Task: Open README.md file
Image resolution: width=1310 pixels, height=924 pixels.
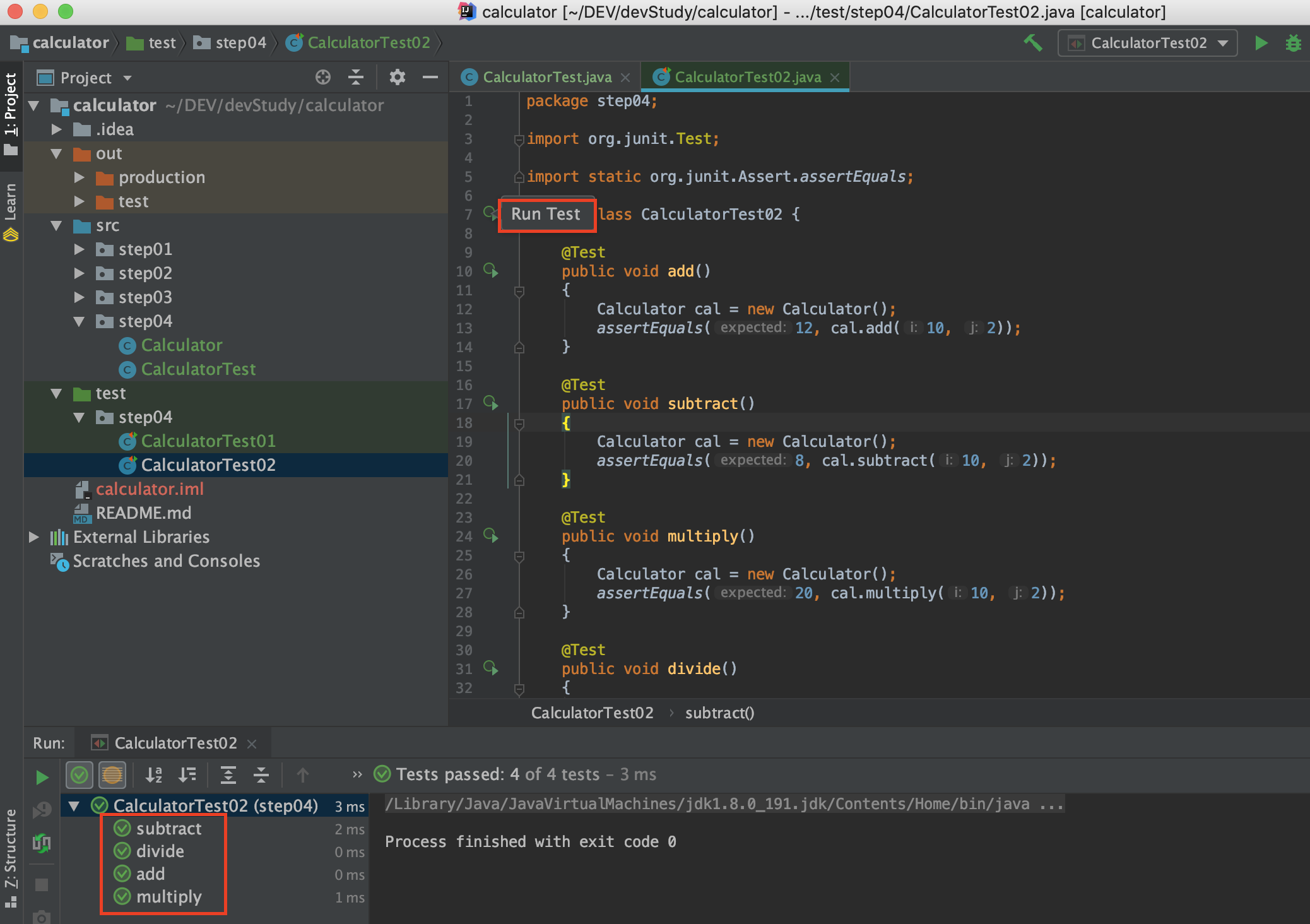Action: click(x=143, y=513)
